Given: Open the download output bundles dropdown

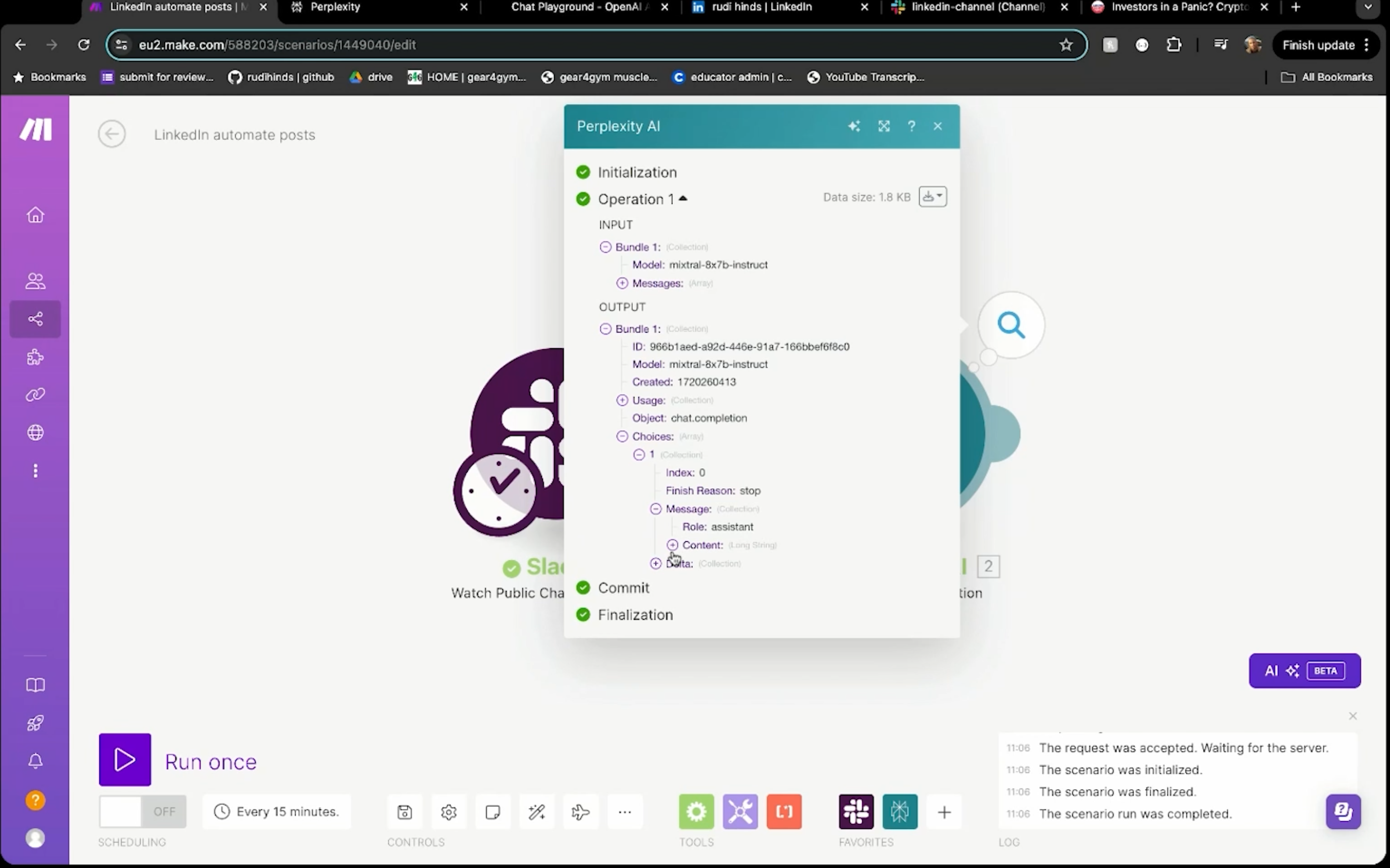Looking at the screenshot, I should pos(932,197).
